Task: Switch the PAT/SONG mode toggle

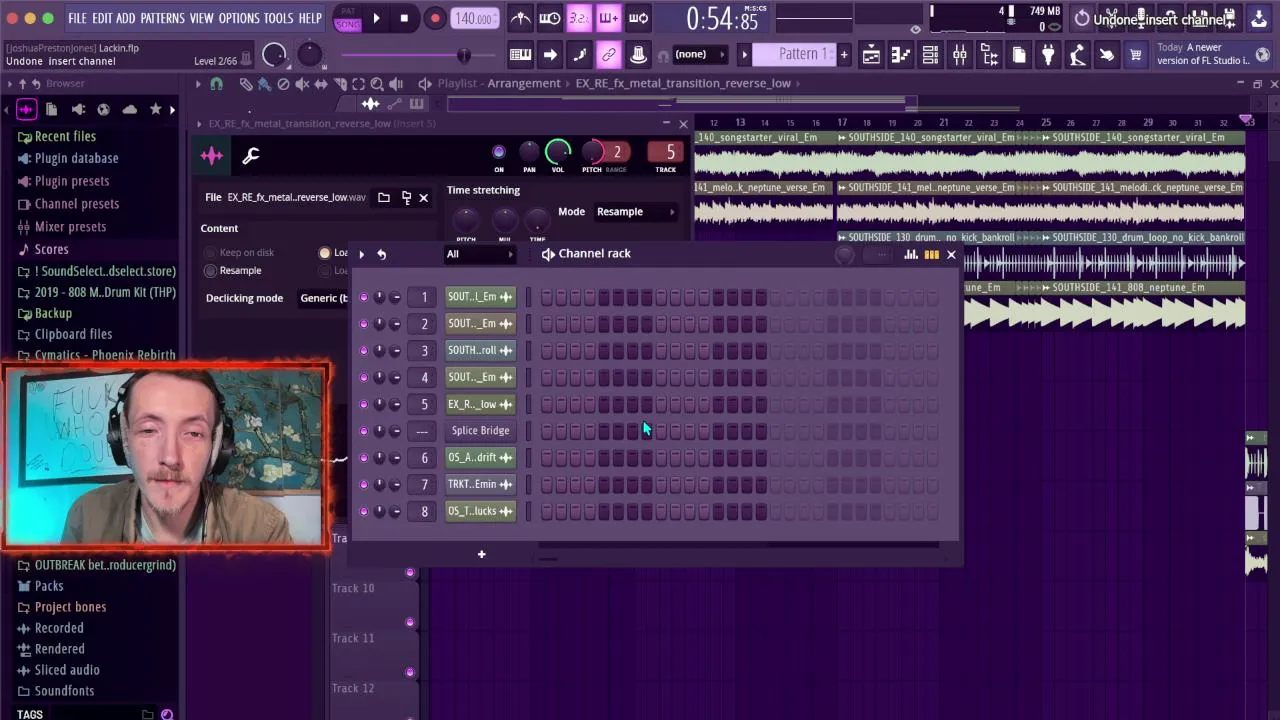Action: coord(348,19)
